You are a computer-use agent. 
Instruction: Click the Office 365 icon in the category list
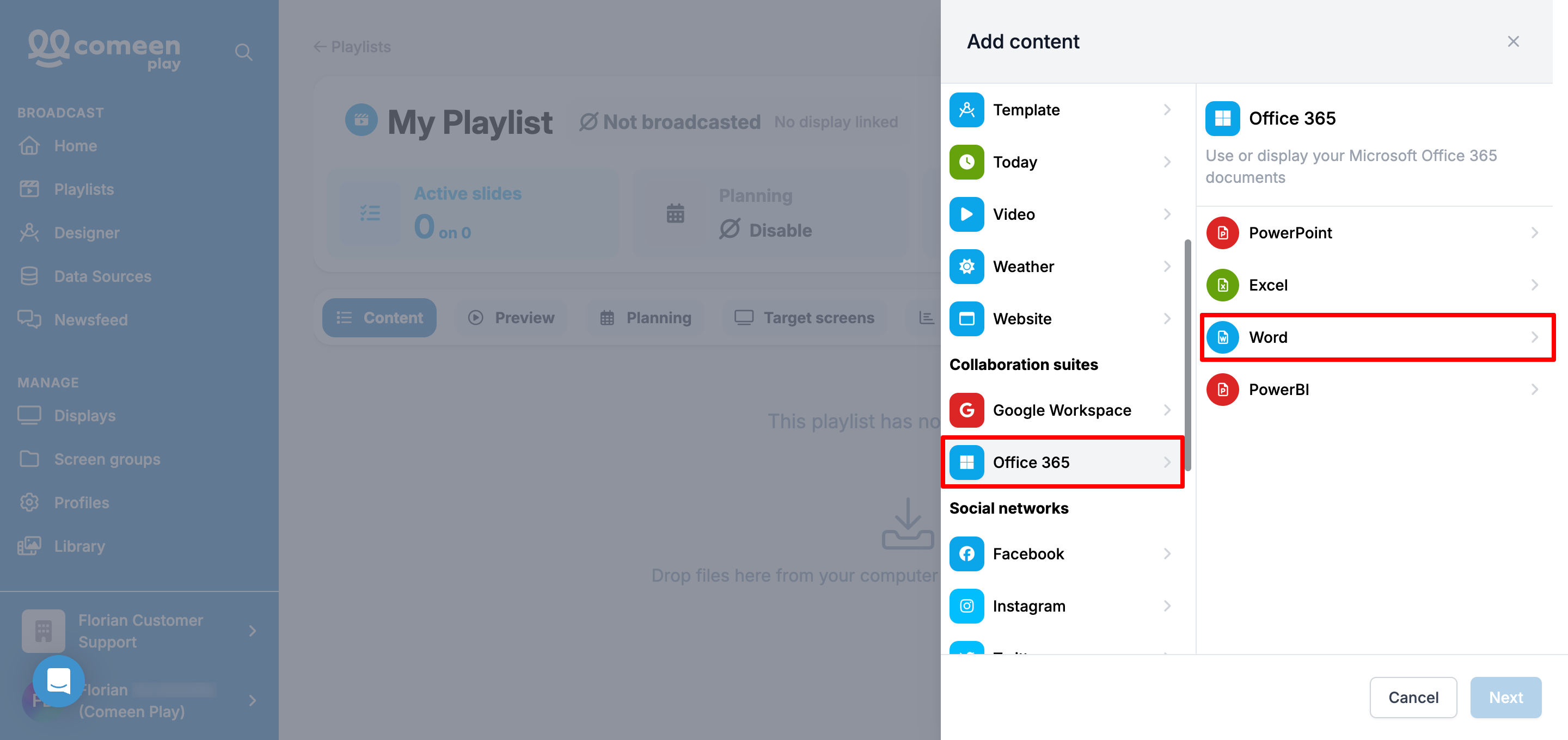(966, 462)
